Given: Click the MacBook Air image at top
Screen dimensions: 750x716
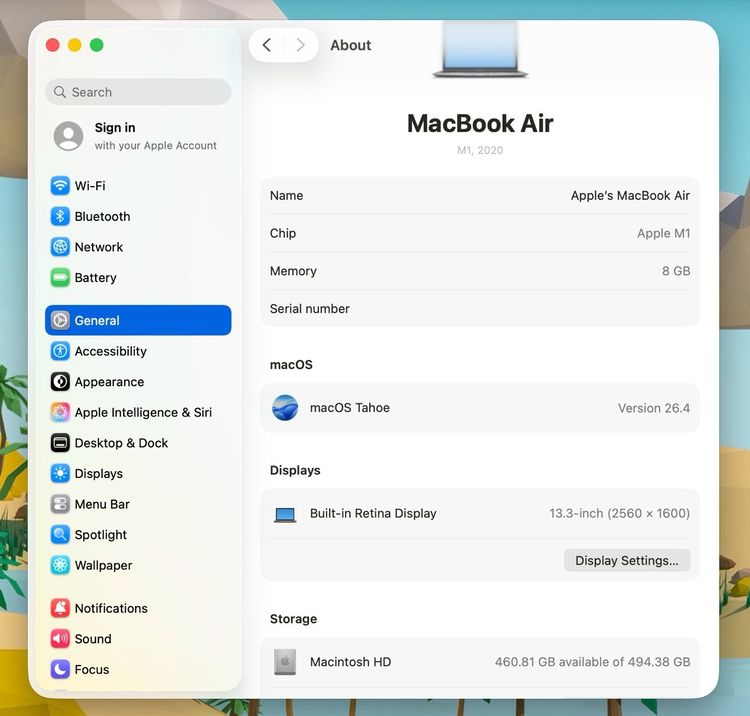Looking at the screenshot, I should click(x=480, y=49).
